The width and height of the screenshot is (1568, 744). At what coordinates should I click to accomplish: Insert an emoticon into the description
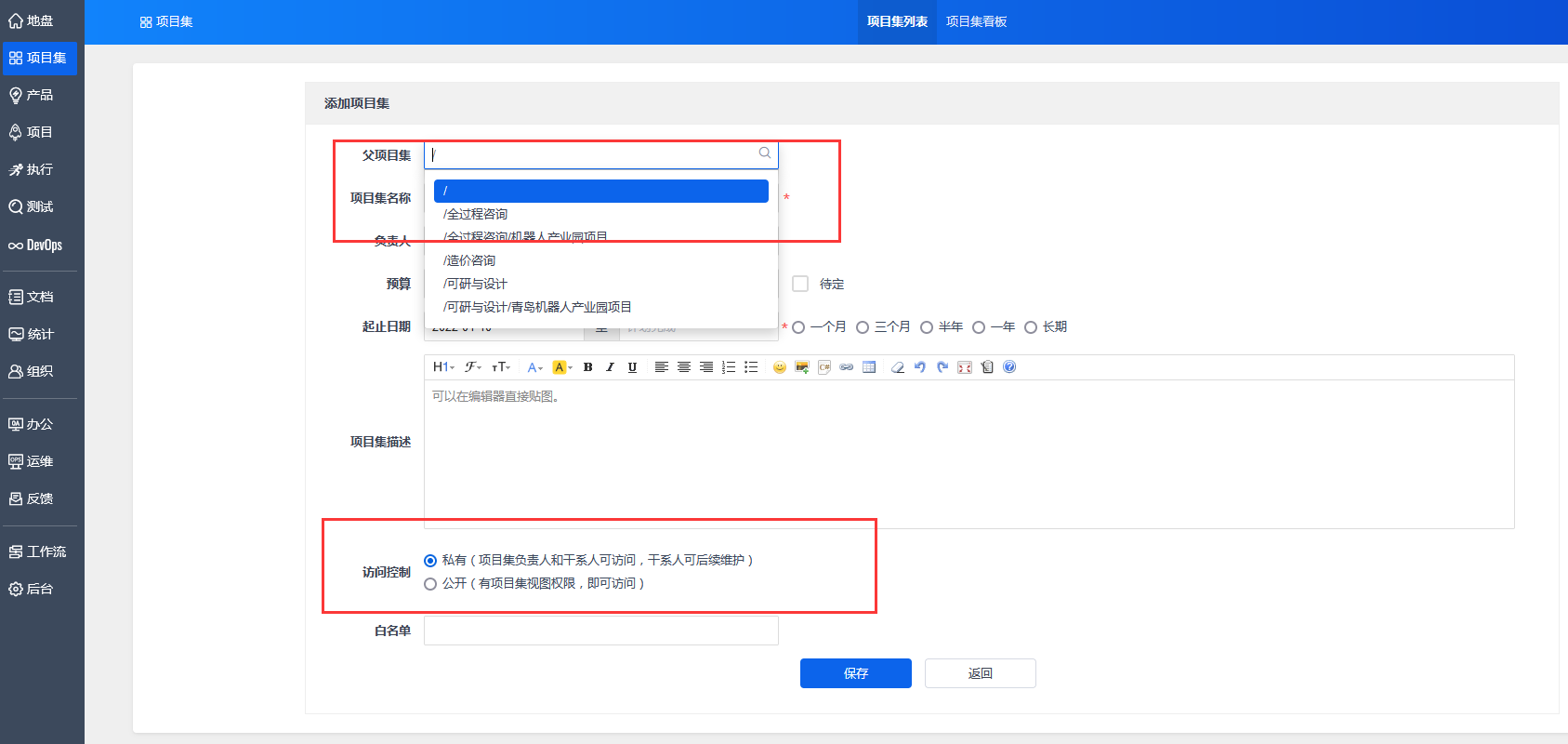point(779,367)
